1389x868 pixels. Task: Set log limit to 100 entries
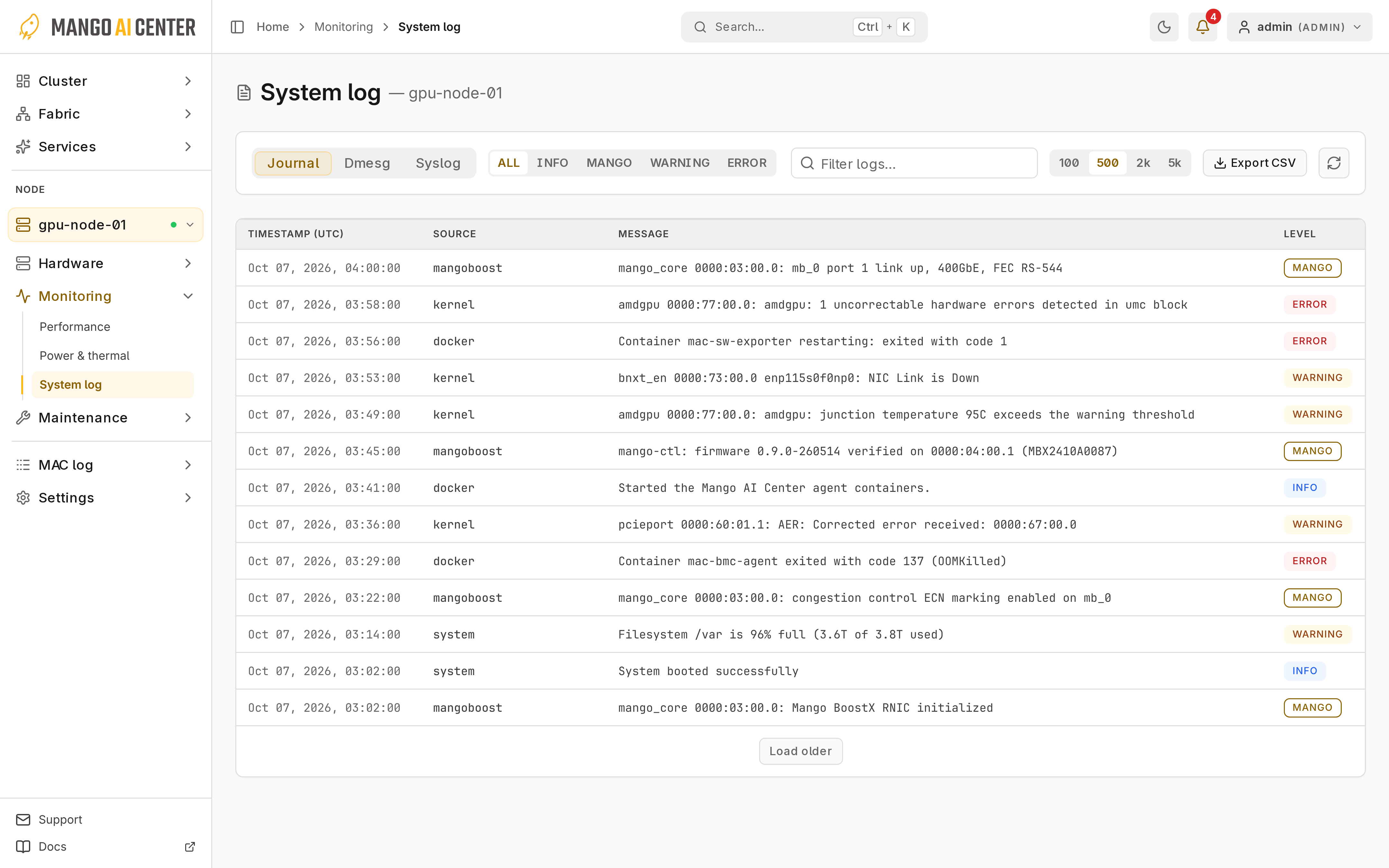(1069, 163)
